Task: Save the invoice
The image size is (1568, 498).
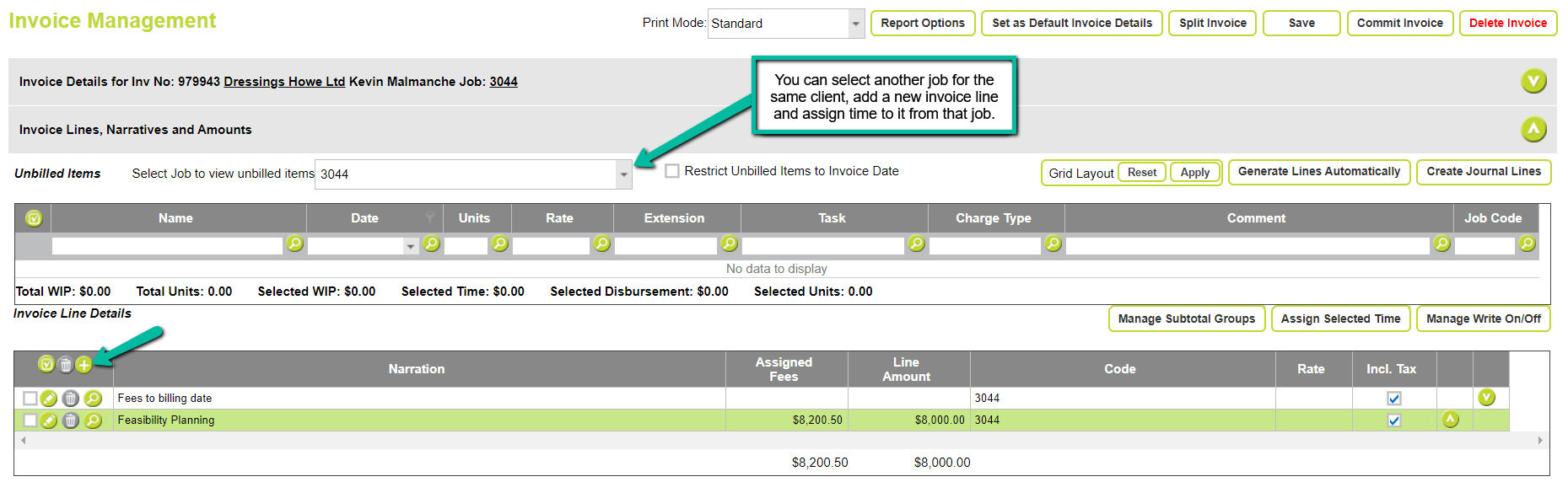Action: [x=1301, y=23]
